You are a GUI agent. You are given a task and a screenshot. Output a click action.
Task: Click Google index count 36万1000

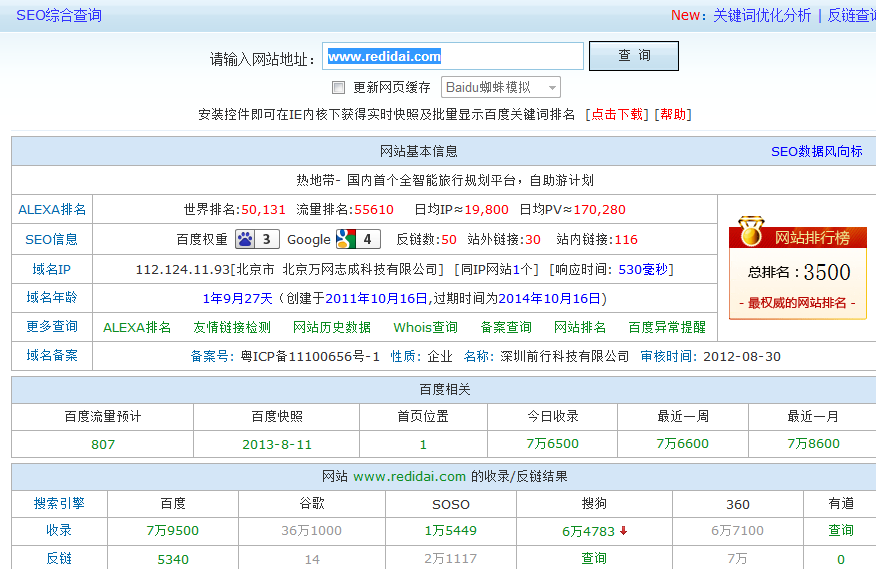311,530
